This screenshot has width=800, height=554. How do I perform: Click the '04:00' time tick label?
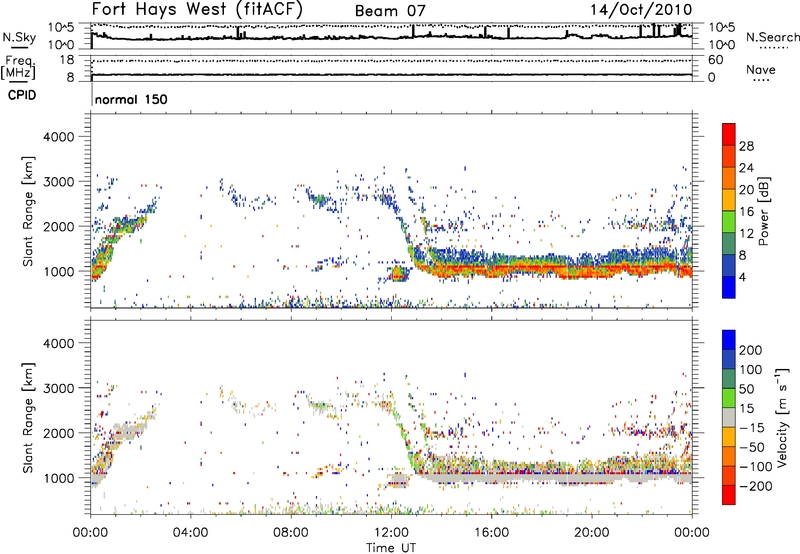[190, 533]
